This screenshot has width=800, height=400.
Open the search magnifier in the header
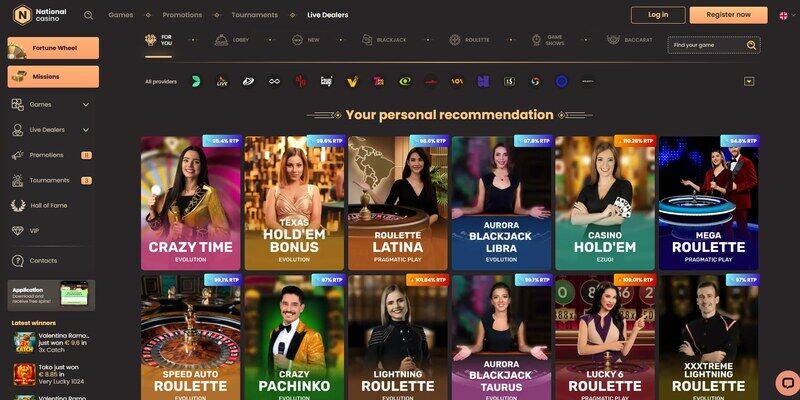click(x=88, y=15)
